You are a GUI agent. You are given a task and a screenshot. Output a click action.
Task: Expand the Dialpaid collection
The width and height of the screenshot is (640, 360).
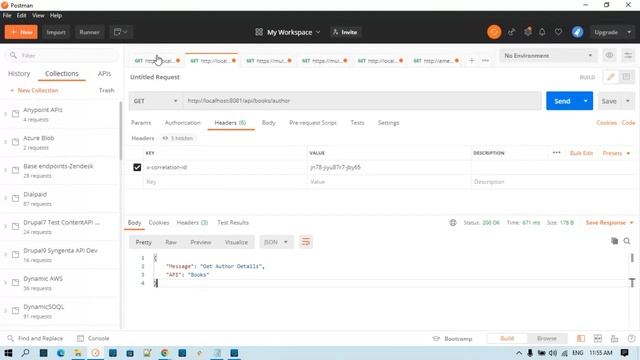coord(5,198)
